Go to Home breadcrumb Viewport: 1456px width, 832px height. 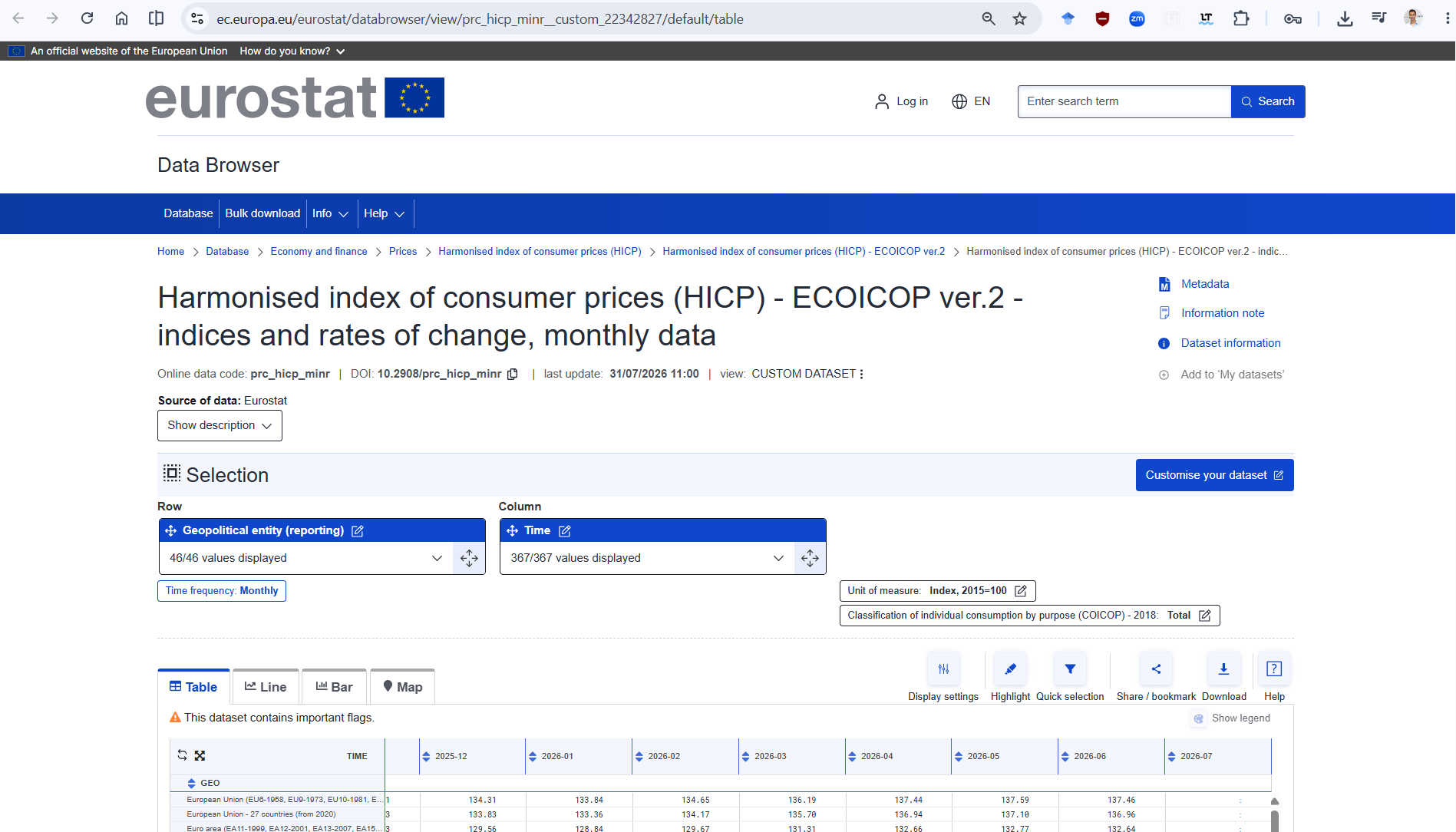pyautogui.click(x=170, y=252)
